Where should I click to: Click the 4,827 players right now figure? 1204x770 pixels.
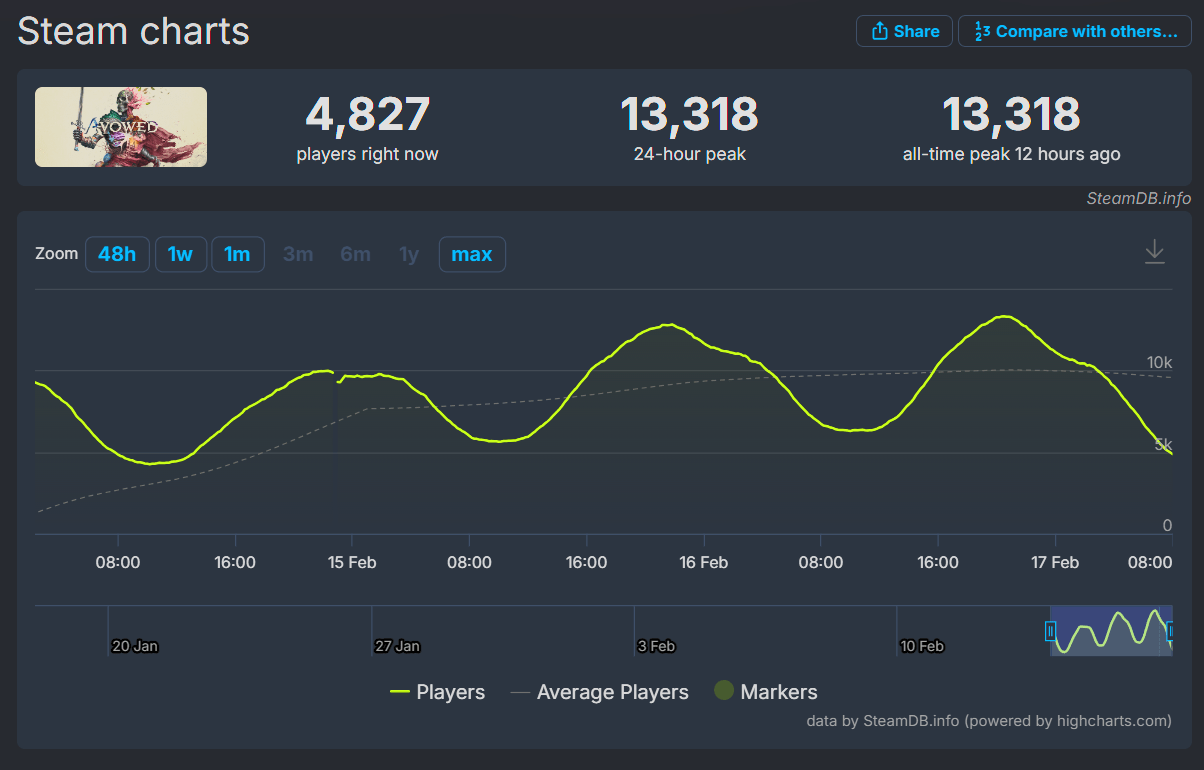pos(367,114)
